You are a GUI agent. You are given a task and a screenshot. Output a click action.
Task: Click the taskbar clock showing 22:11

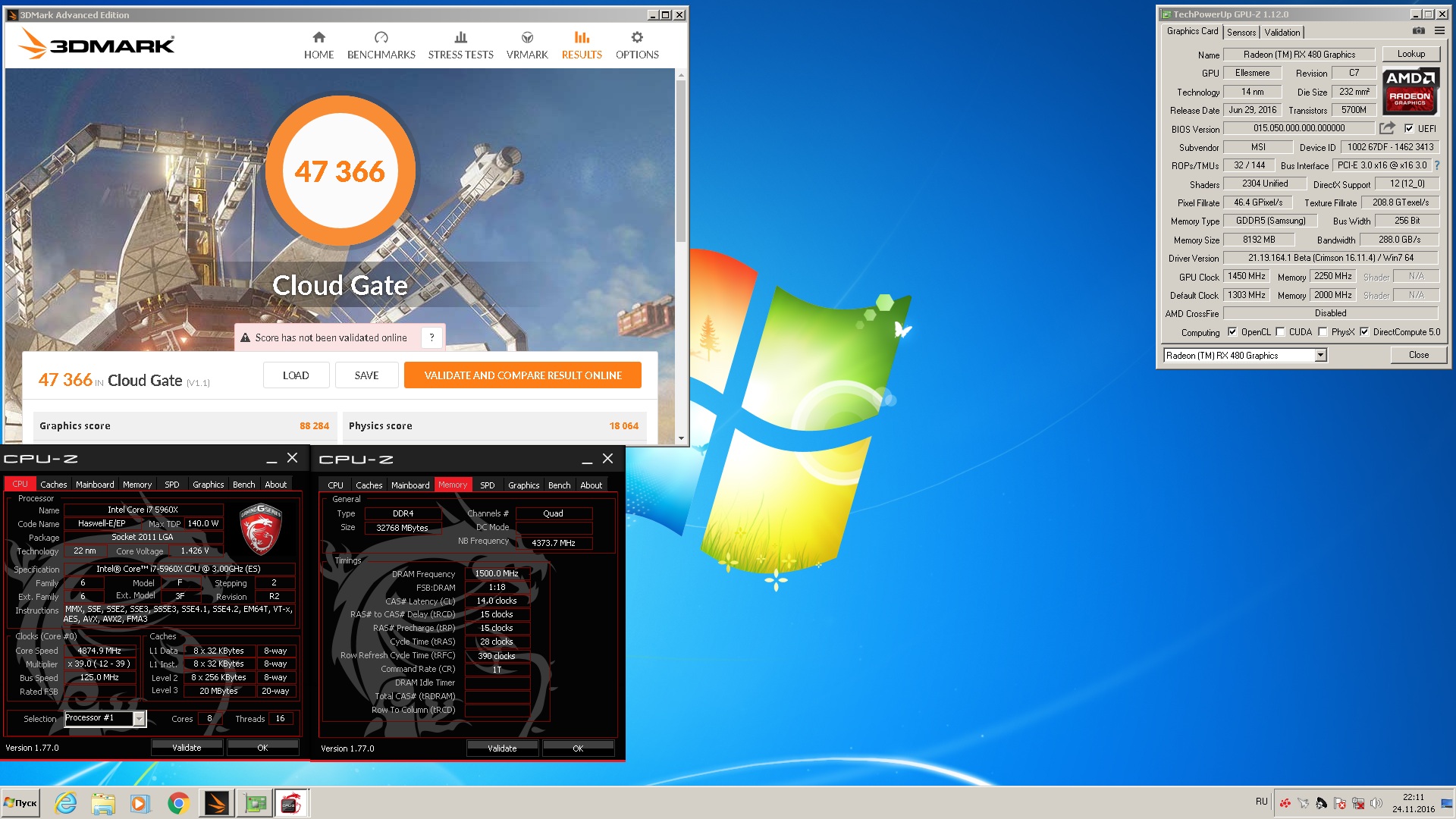[x=1414, y=803]
